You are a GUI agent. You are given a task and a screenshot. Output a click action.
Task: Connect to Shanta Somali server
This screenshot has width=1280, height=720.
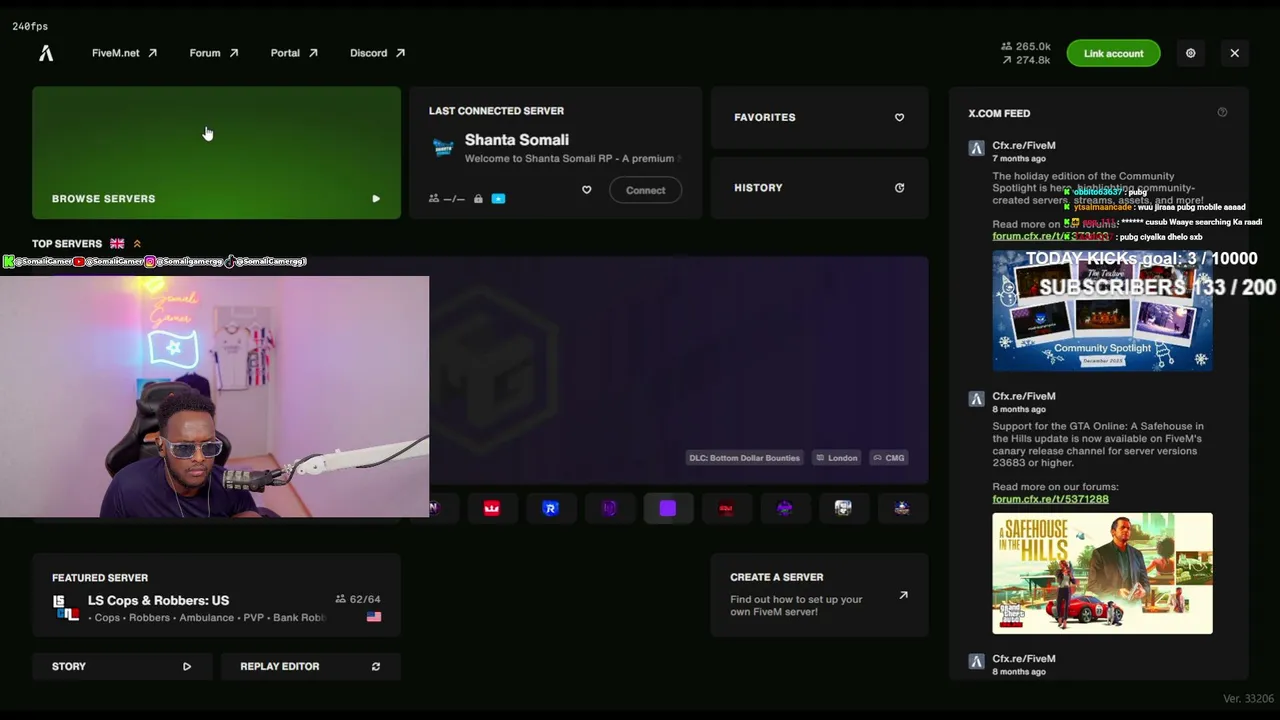click(x=645, y=190)
